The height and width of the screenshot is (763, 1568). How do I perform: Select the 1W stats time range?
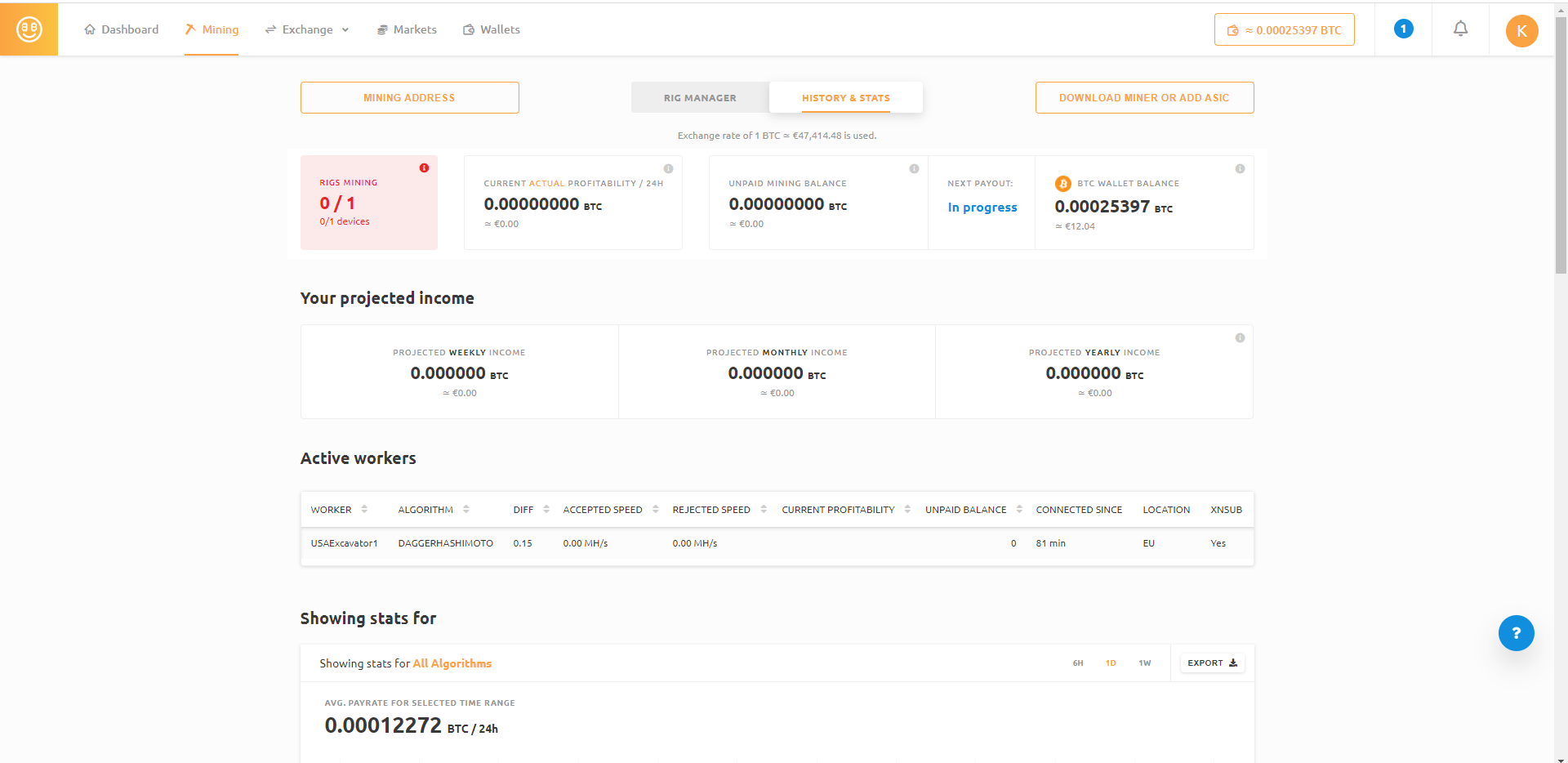(x=1143, y=663)
